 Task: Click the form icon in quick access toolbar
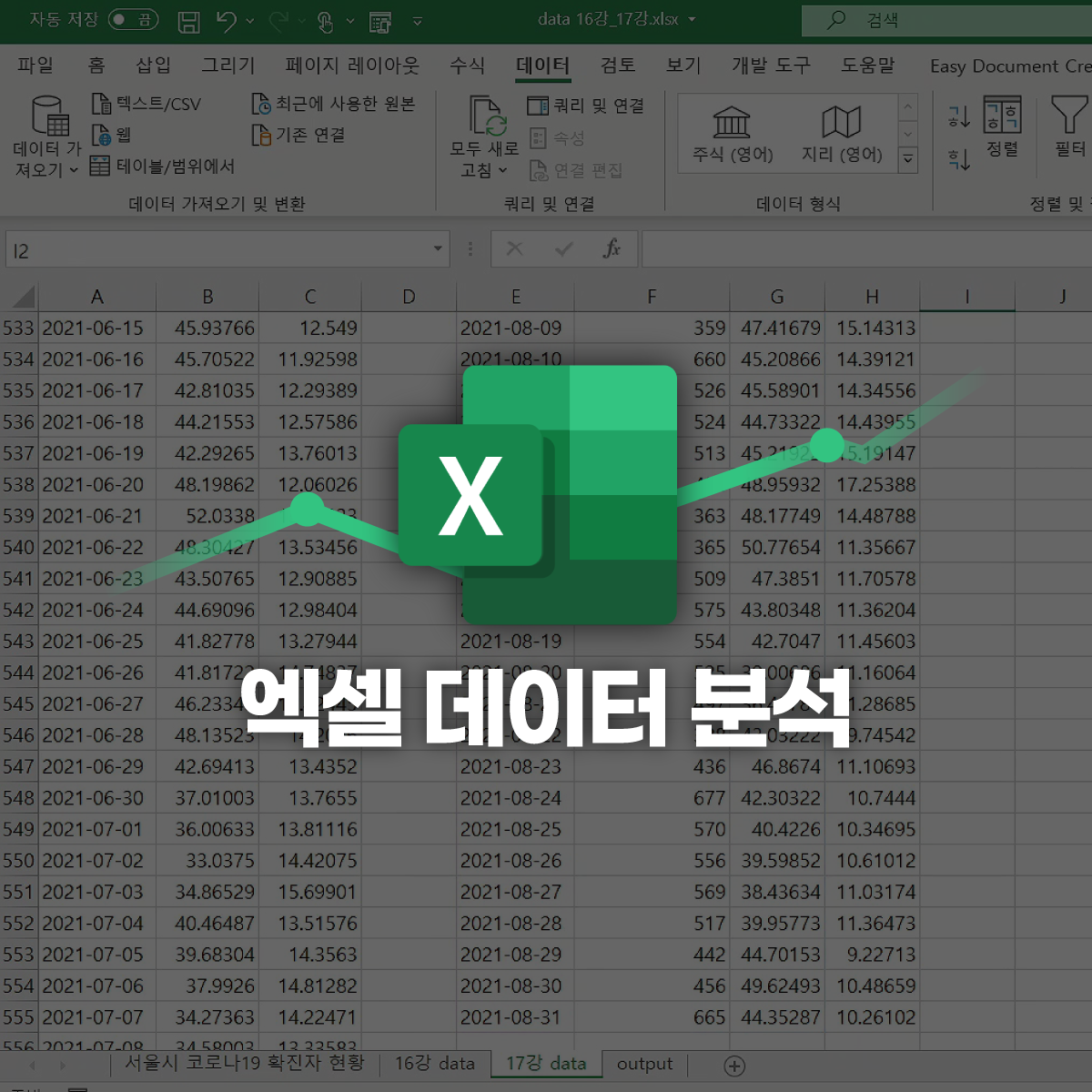380,21
